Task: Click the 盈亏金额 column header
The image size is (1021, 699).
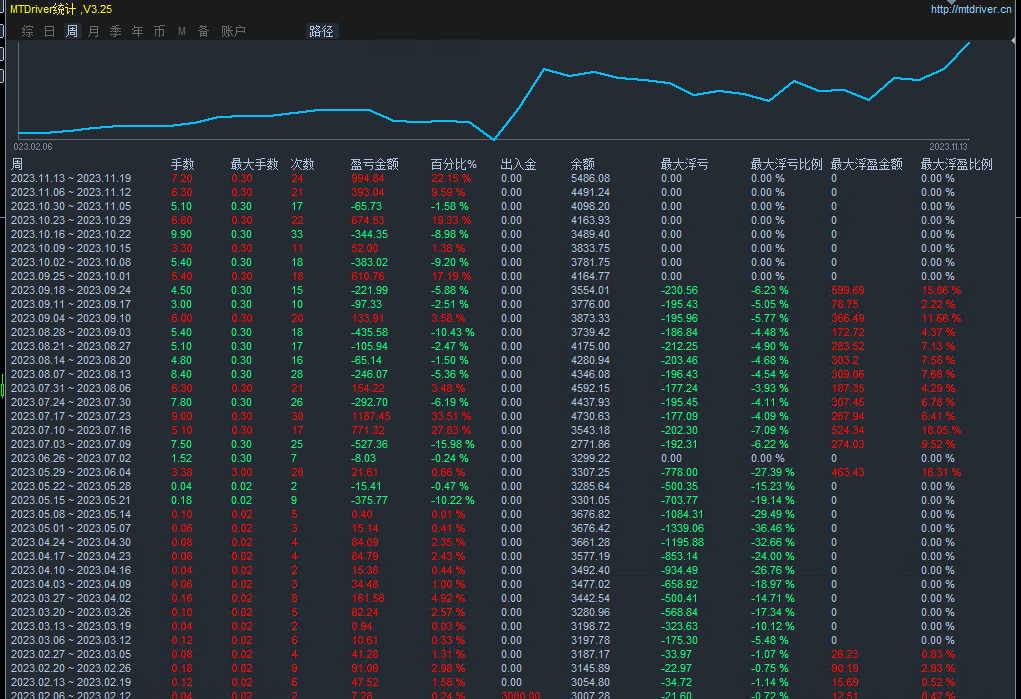Action: (374, 164)
